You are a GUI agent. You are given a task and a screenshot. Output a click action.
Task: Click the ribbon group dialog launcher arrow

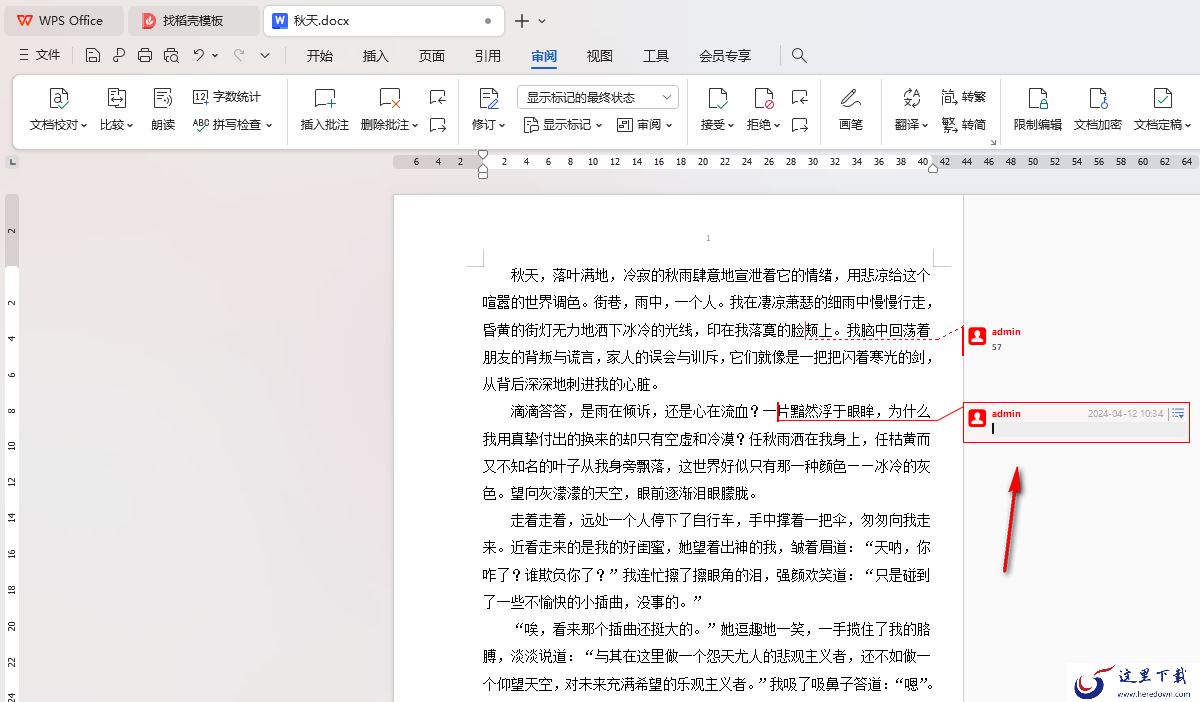[994, 143]
